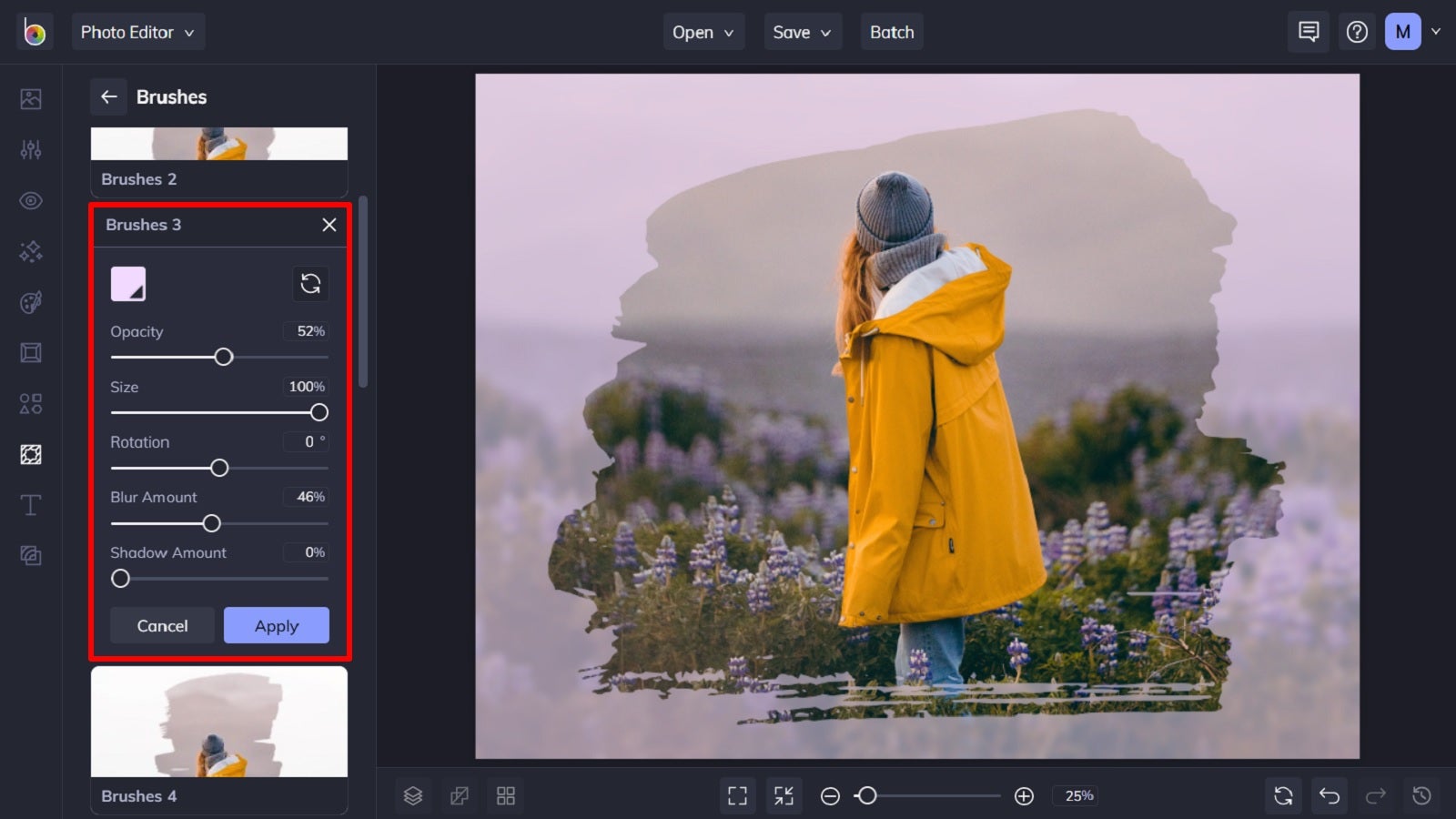1456x819 pixels.
Task: Open the Frames panel in the sidebar
Action: (30, 352)
